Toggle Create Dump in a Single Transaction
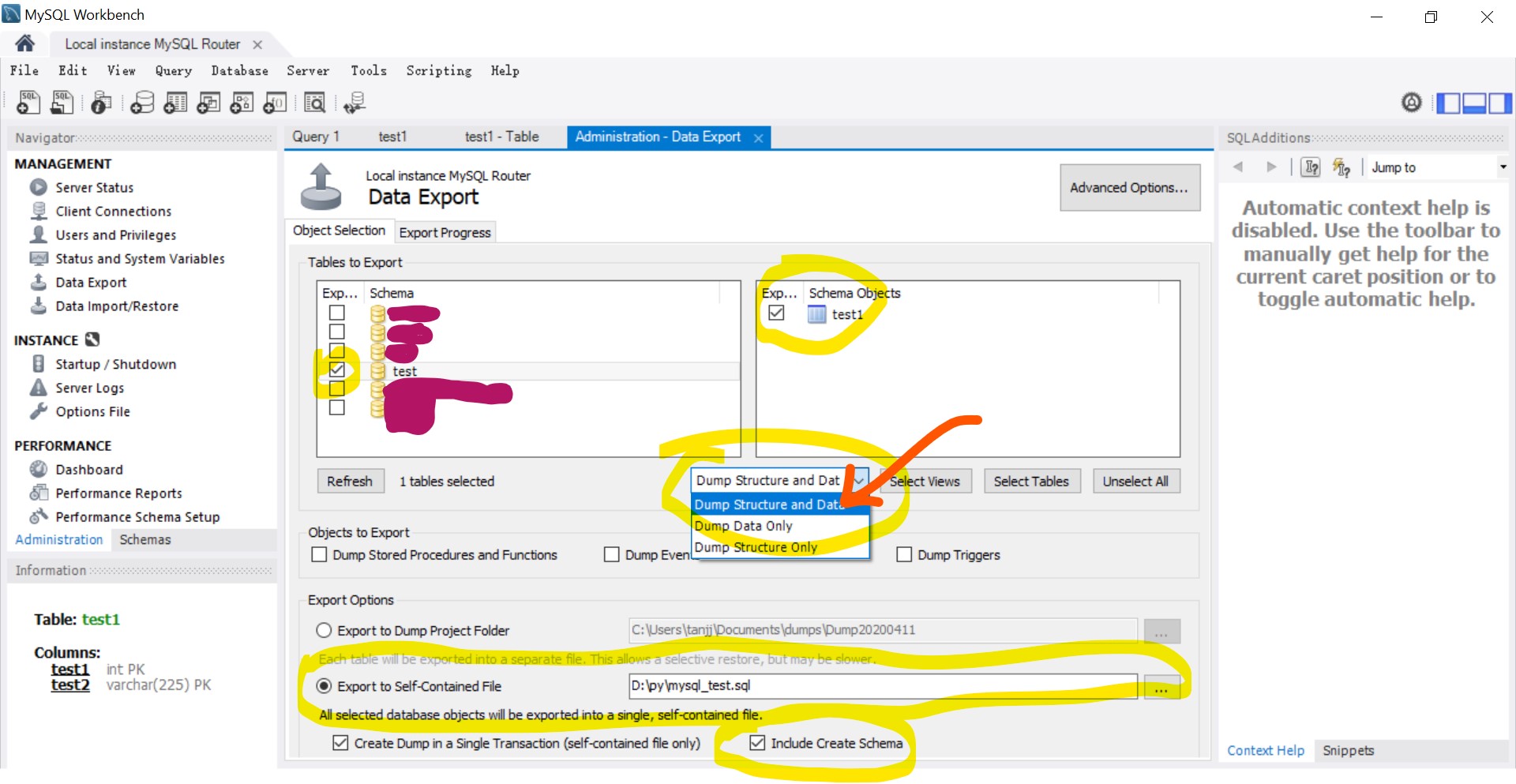Viewport: 1516px width, 784px height. pos(340,743)
